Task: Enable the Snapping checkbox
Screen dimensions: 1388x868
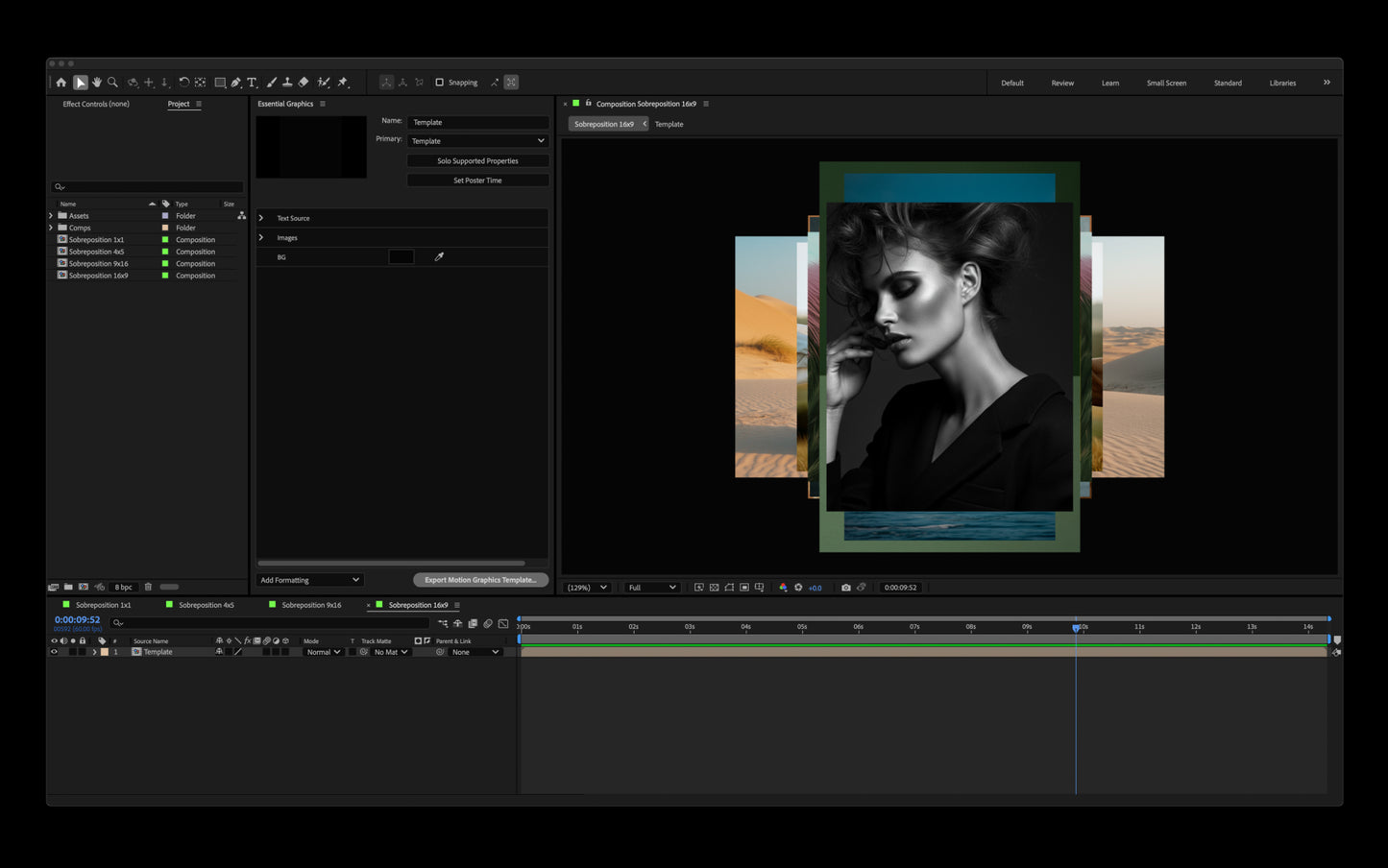Action: click(x=440, y=83)
